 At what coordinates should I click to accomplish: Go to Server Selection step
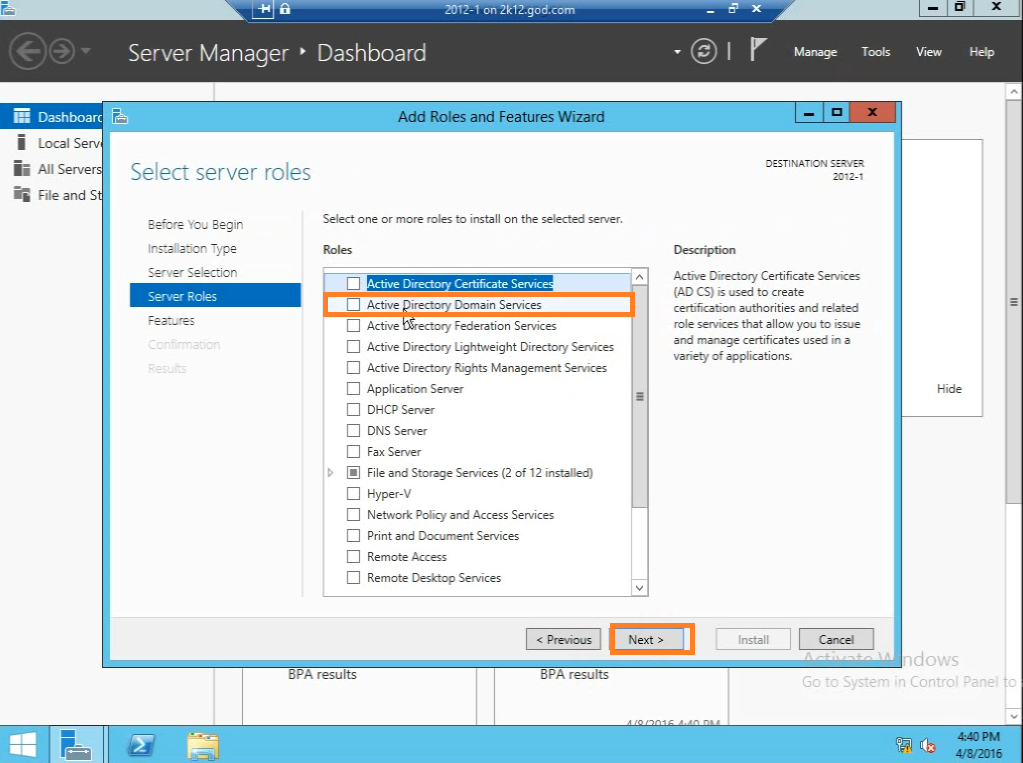click(x=192, y=273)
